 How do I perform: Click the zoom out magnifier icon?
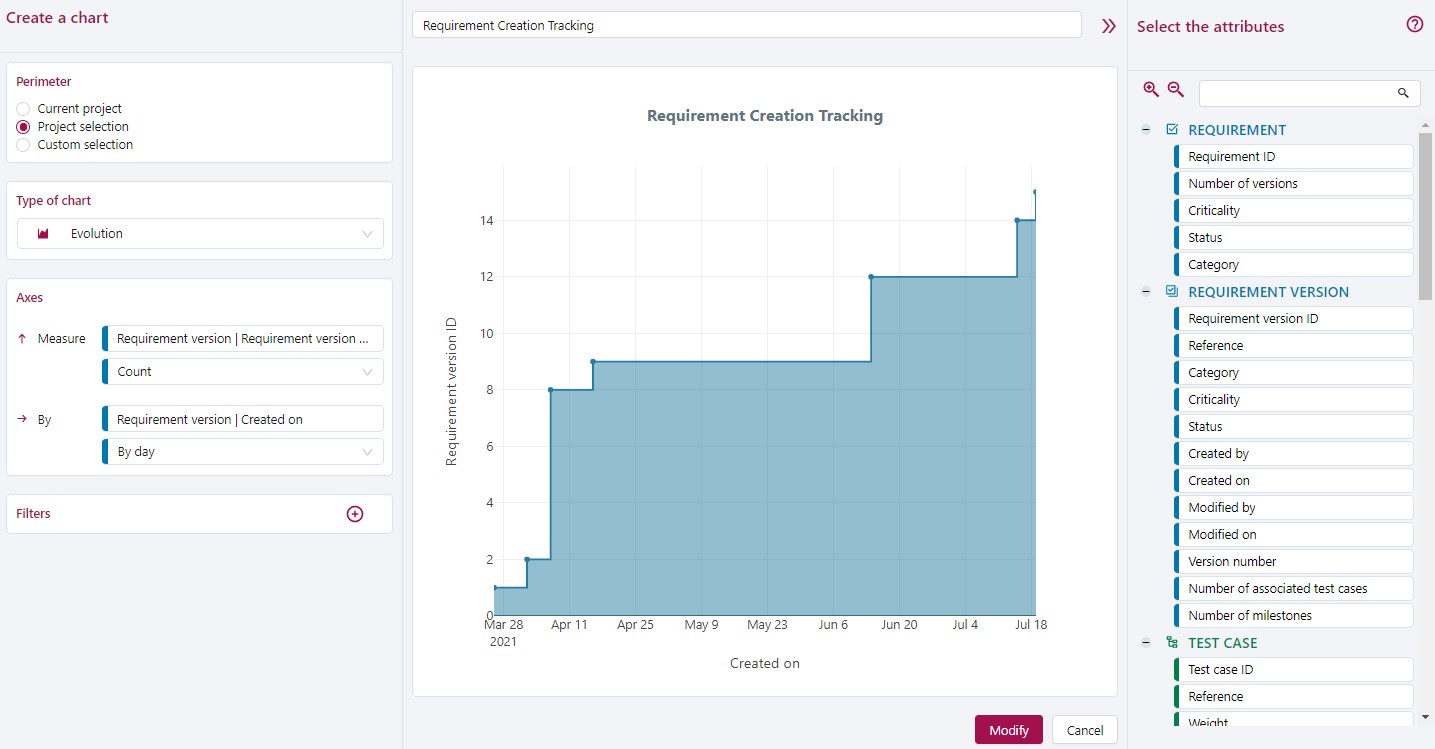click(1176, 90)
